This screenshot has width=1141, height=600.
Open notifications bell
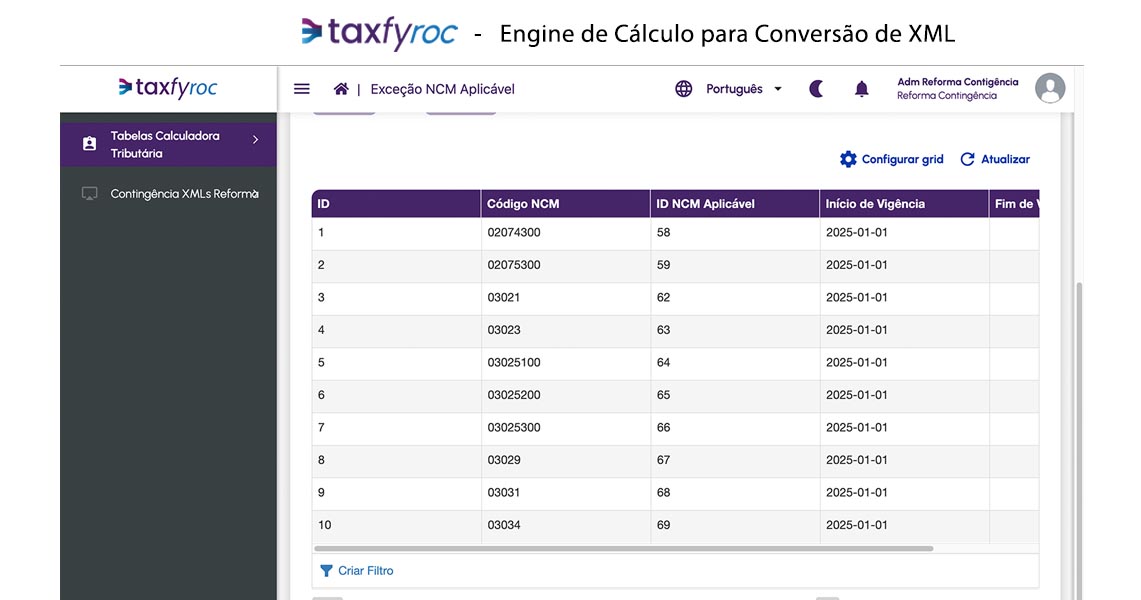861,89
